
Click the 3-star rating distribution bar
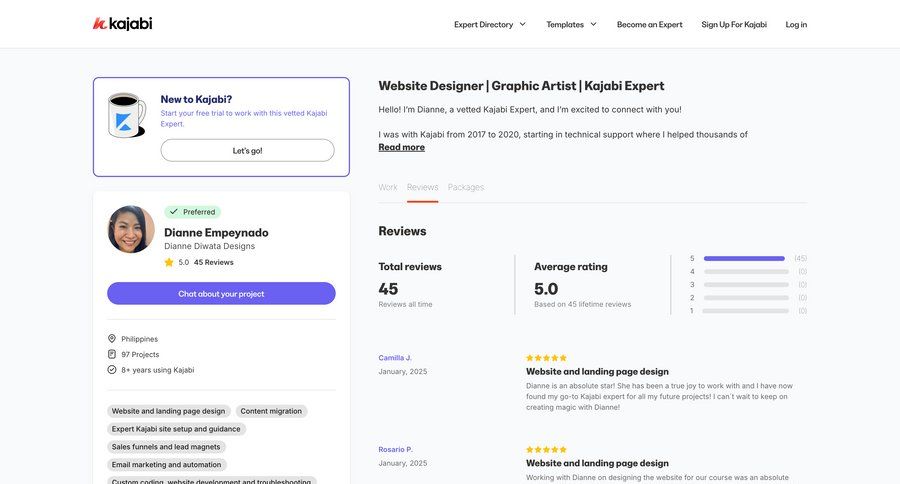point(746,285)
